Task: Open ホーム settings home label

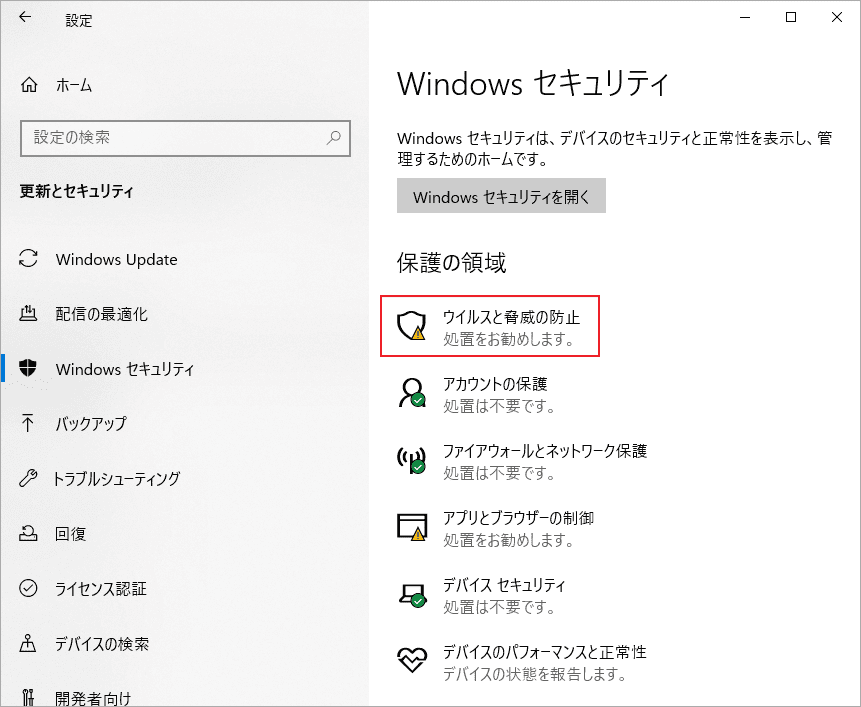Action: (74, 85)
